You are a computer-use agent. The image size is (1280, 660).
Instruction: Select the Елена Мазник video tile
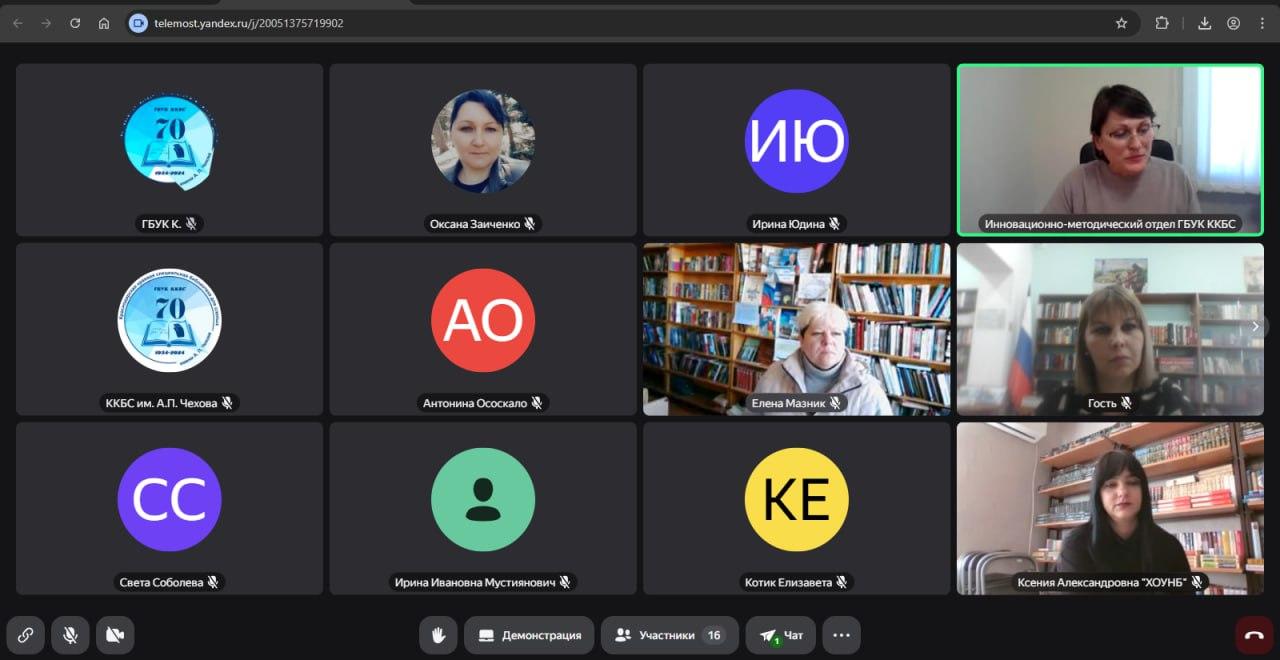pyautogui.click(x=796, y=328)
